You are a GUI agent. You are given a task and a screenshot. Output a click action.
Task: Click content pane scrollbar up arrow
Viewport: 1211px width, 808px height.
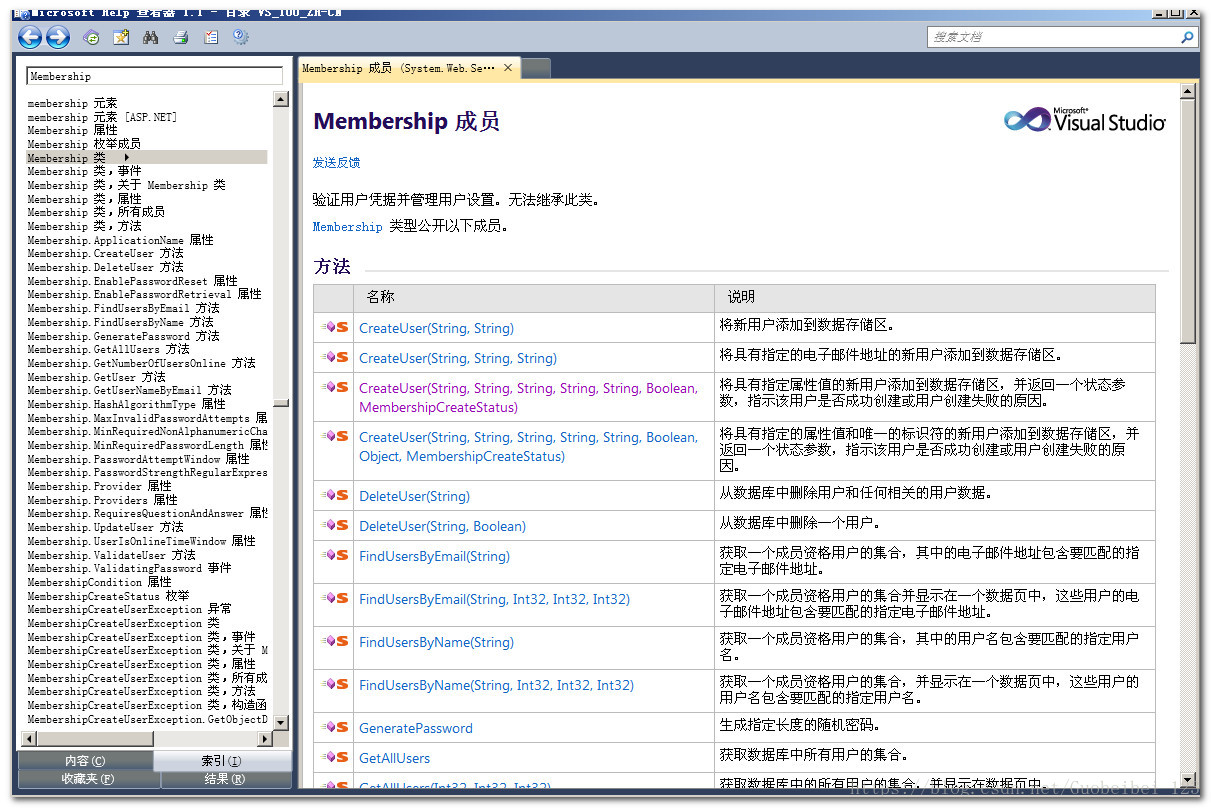tap(1188, 91)
